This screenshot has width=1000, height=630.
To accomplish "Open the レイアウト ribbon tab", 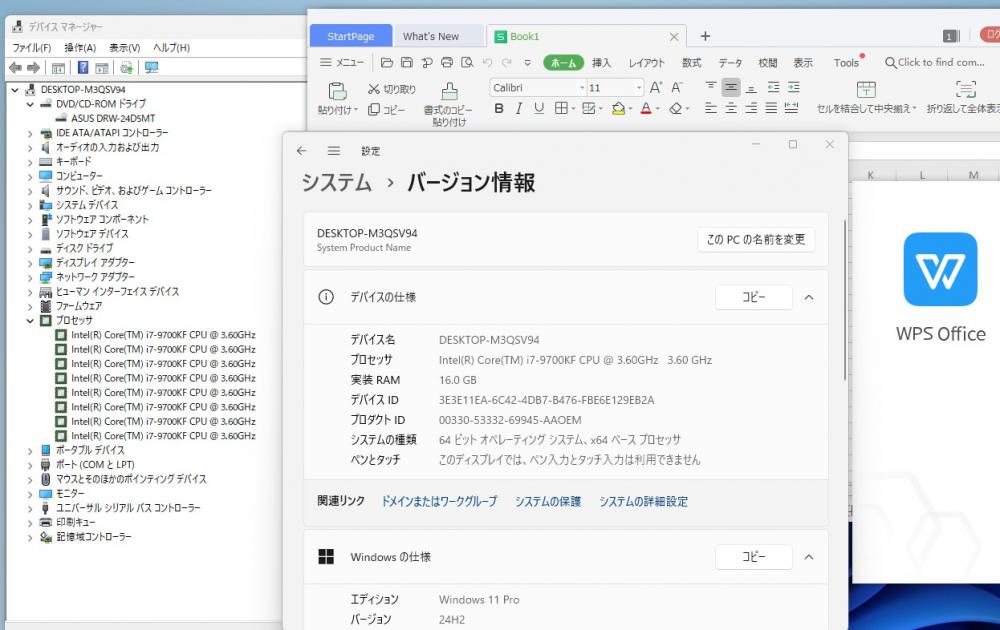I will click(x=646, y=62).
